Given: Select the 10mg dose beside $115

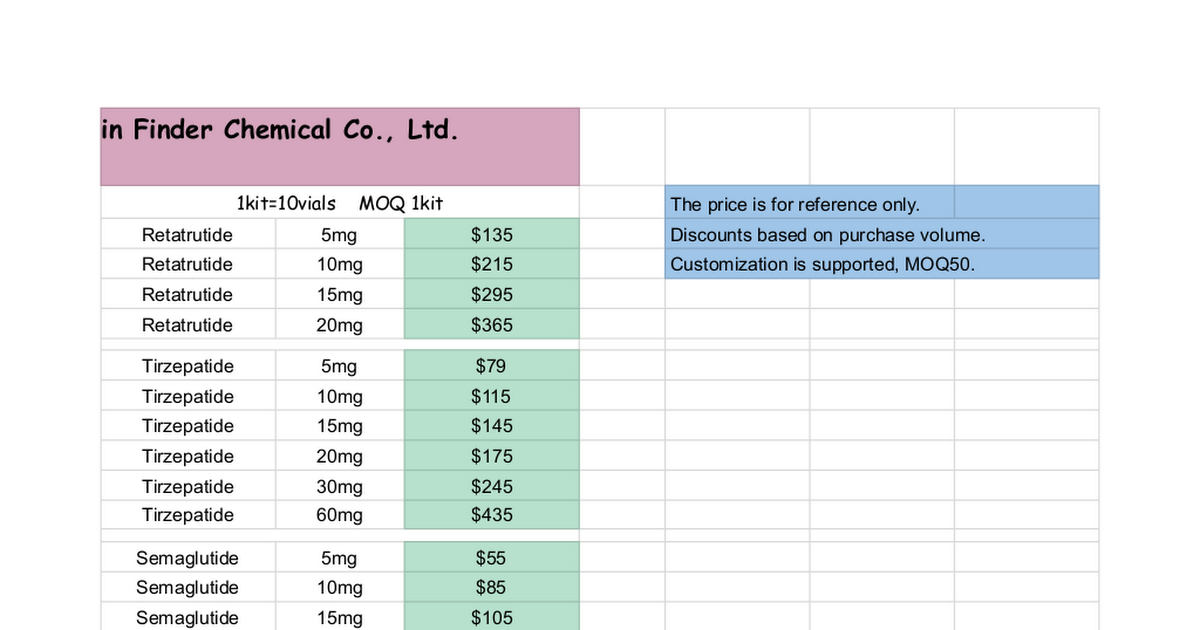Looking at the screenshot, I should point(339,397).
